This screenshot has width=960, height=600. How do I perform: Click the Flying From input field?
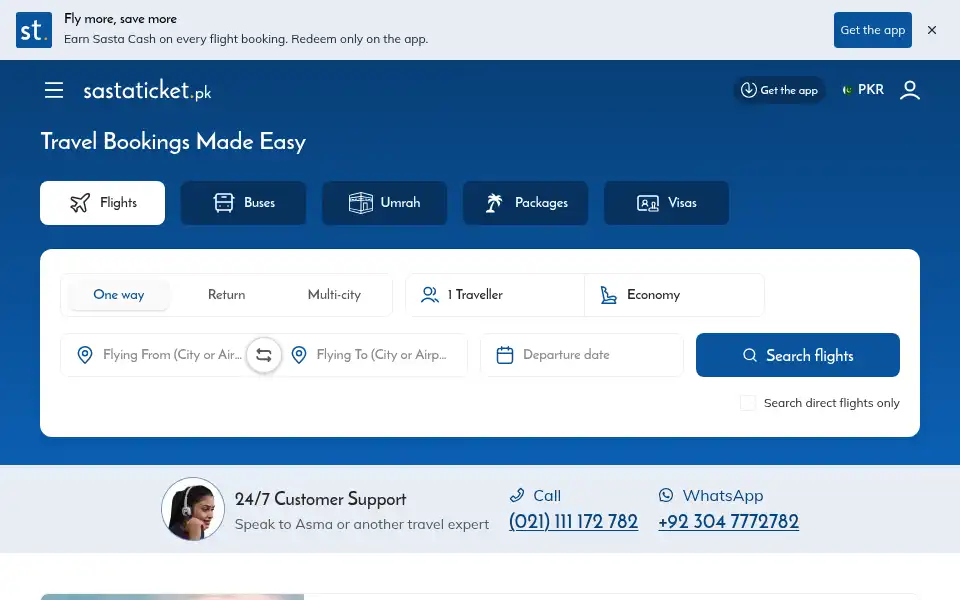(162, 354)
